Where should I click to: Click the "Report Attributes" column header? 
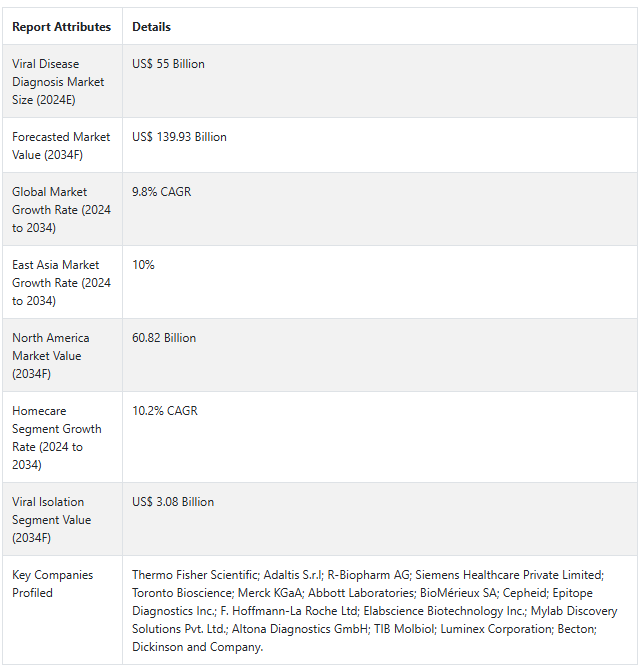coord(61,27)
